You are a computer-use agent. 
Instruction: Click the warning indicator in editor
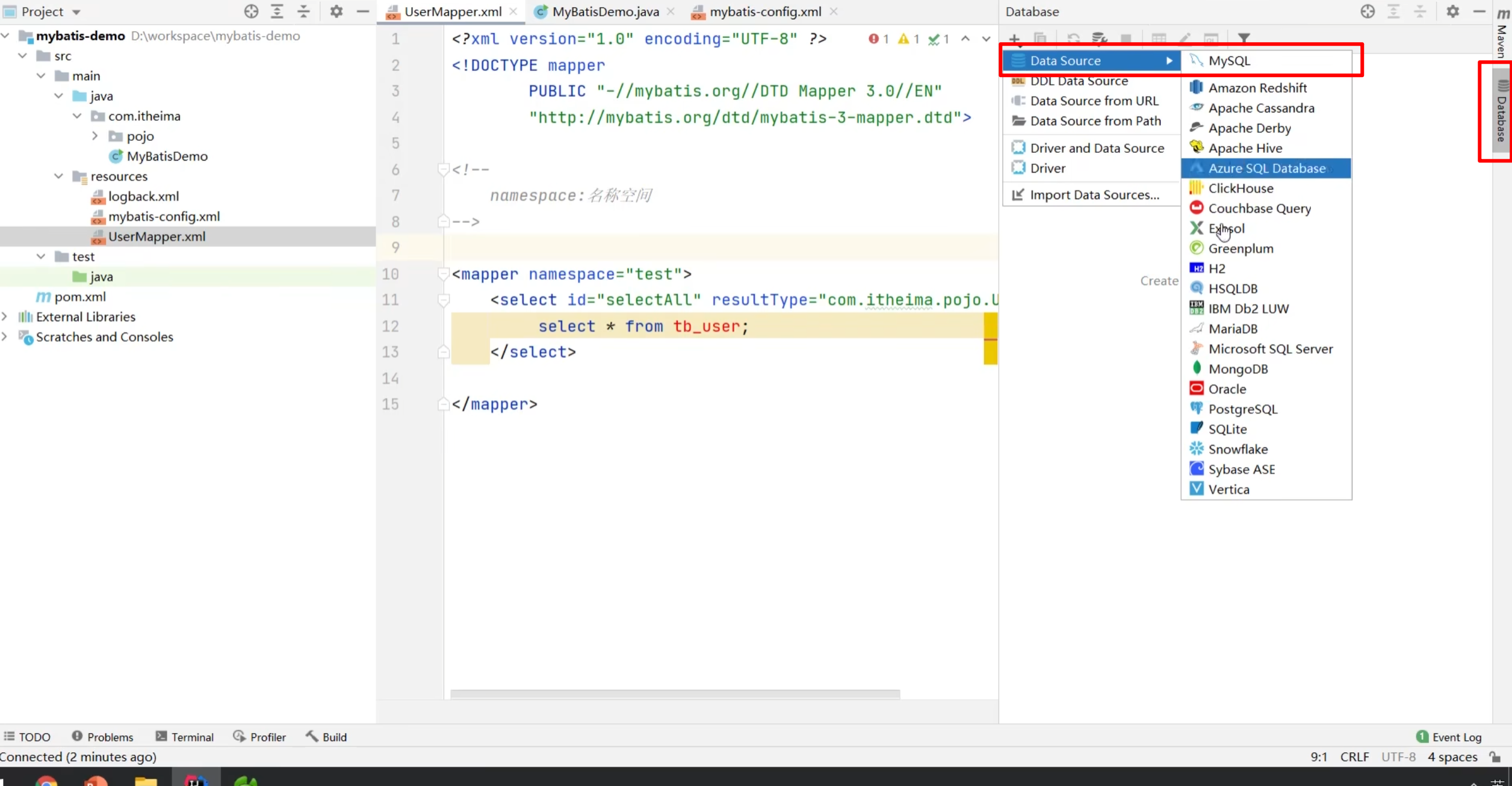(909, 39)
